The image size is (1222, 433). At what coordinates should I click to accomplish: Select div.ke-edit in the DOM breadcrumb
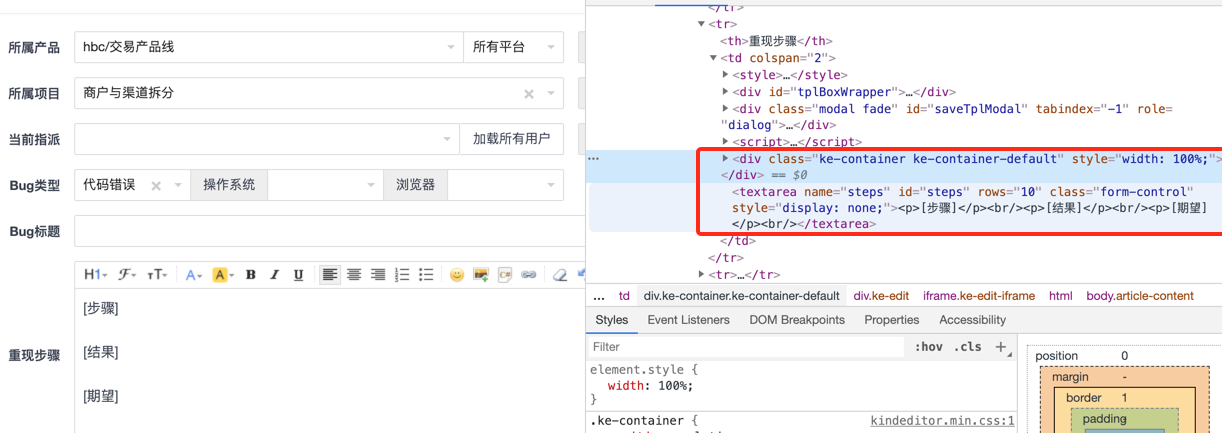[x=881, y=296]
